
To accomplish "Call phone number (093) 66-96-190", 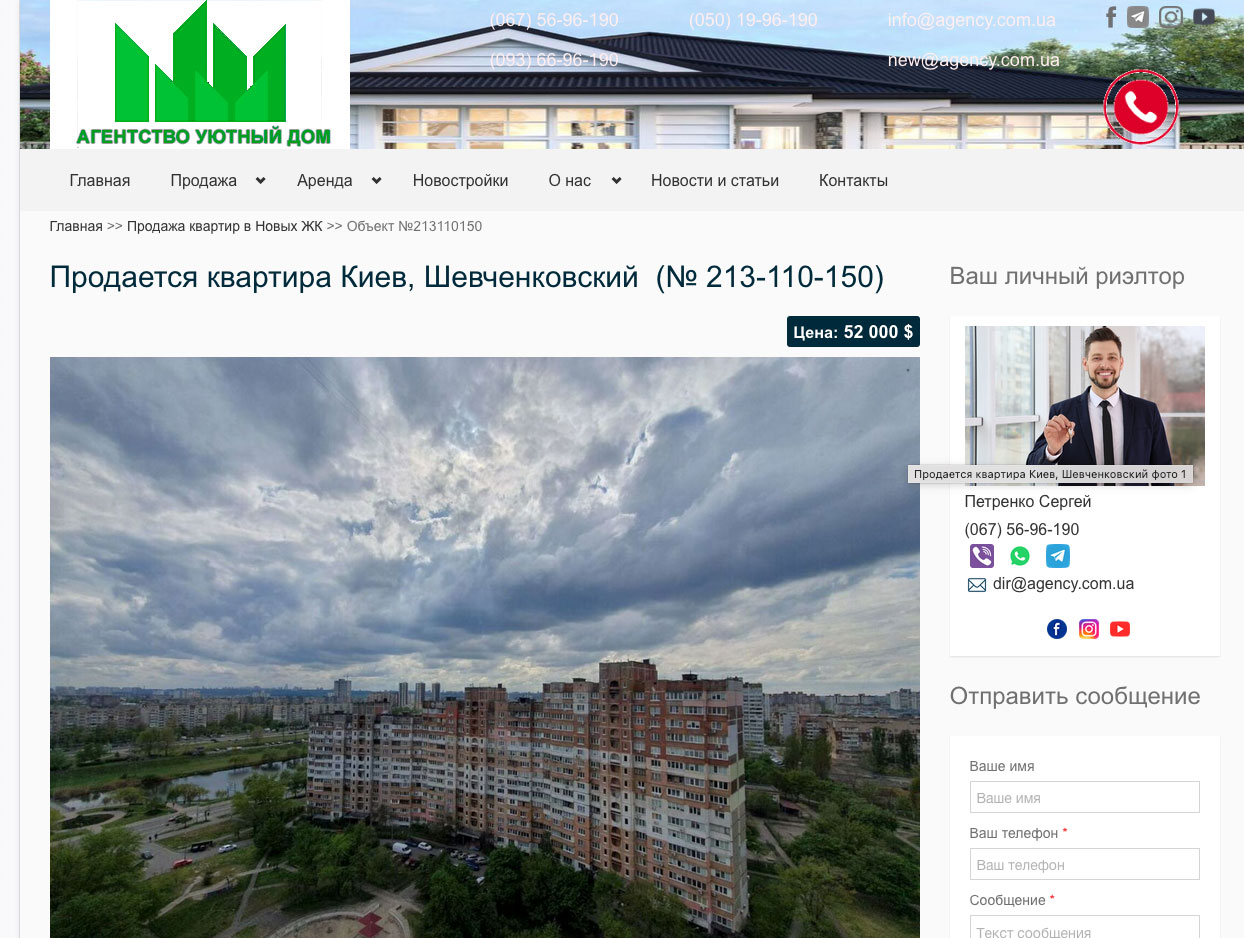I will (x=554, y=60).
